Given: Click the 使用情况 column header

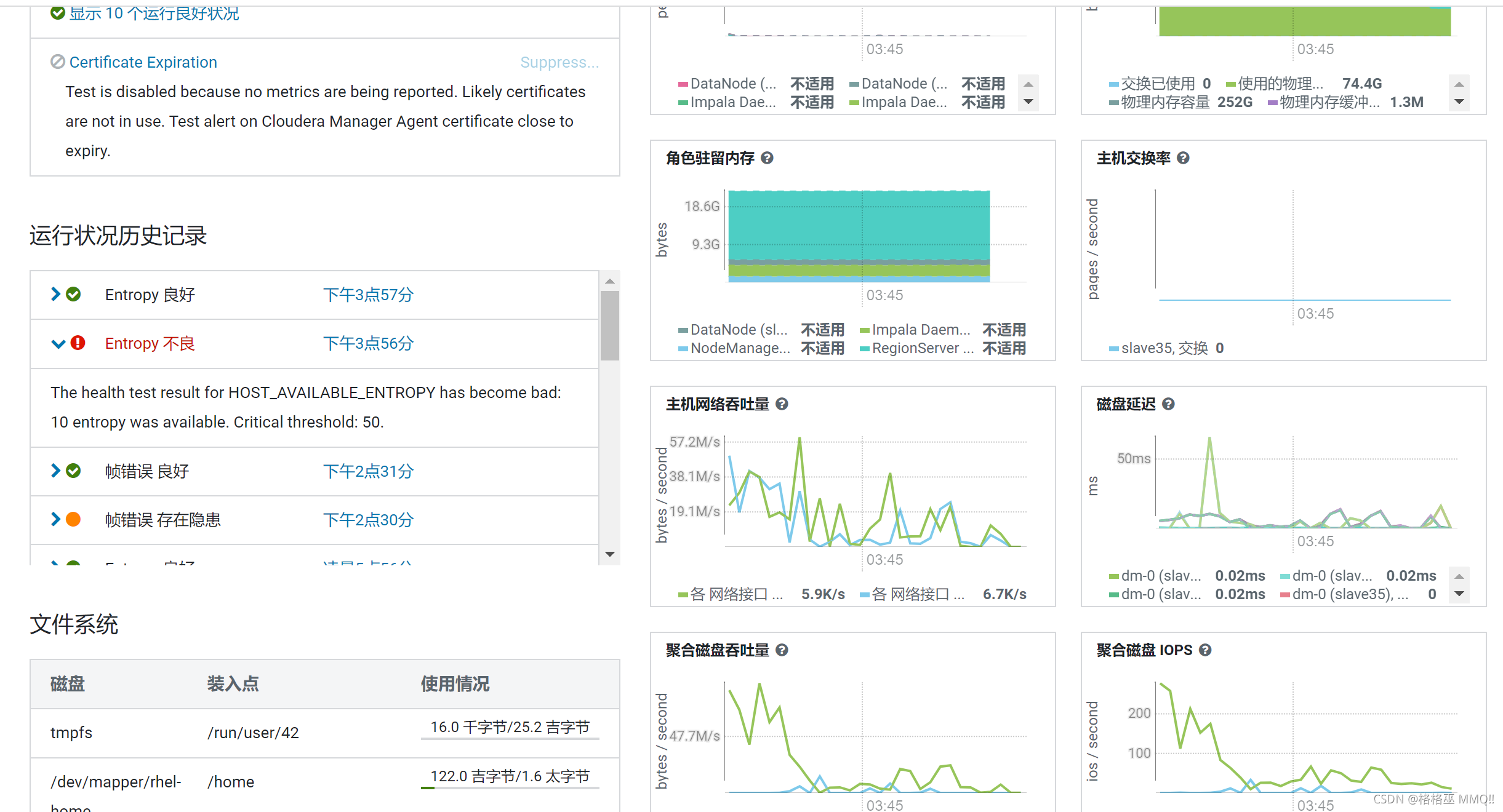Looking at the screenshot, I should pyautogui.click(x=455, y=684).
